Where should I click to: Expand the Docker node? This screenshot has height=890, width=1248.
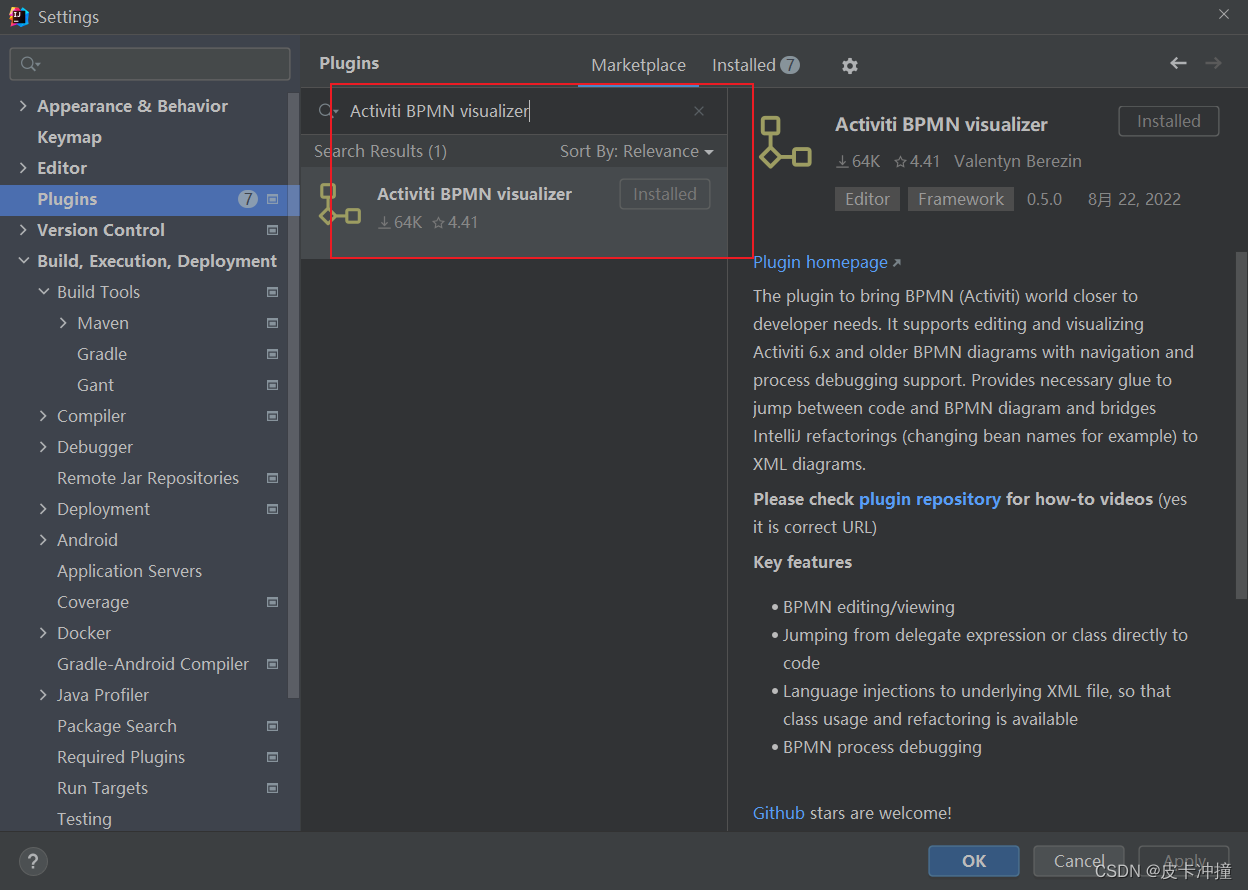43,633
